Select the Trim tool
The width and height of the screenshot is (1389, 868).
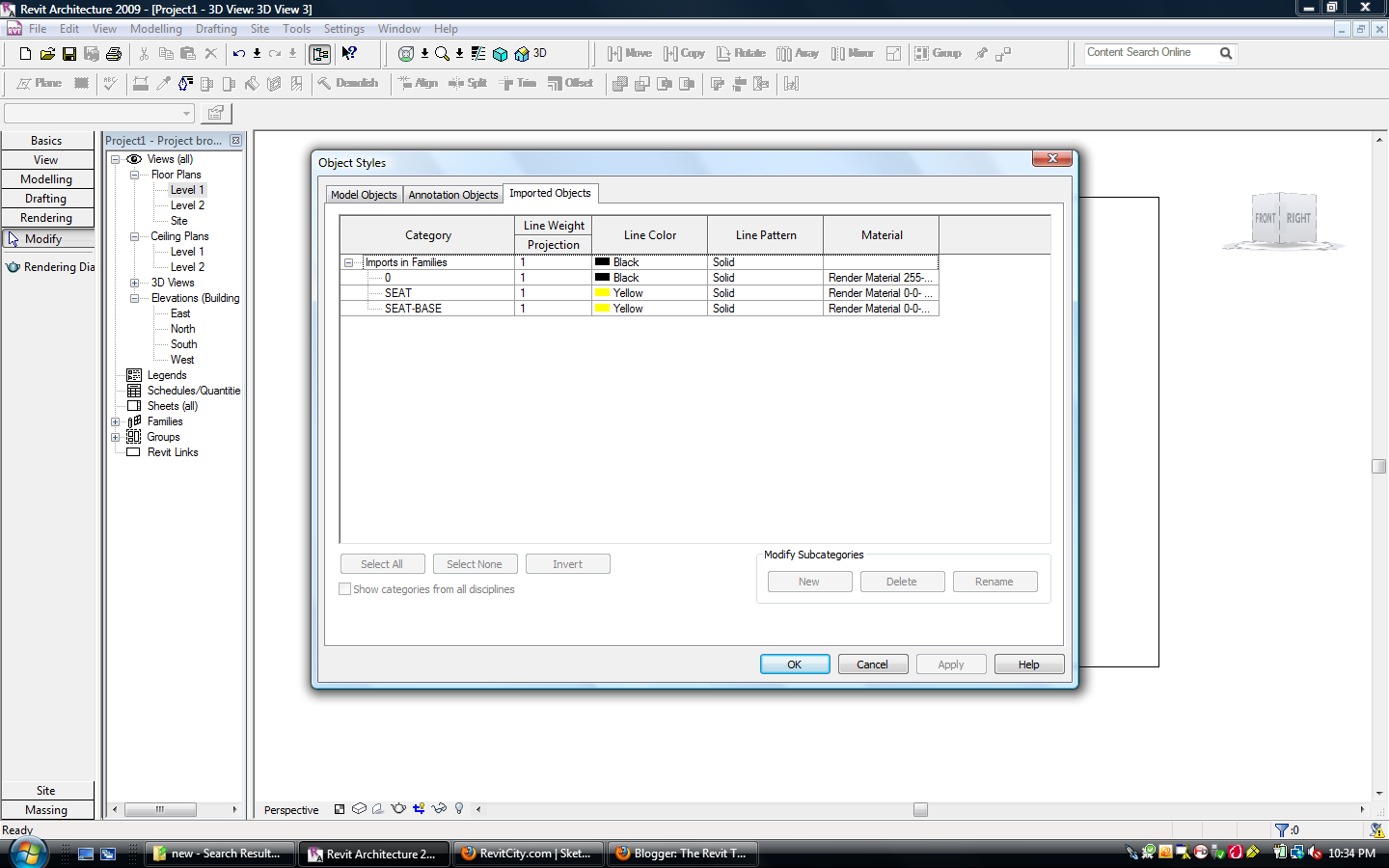tap(518, 84)
